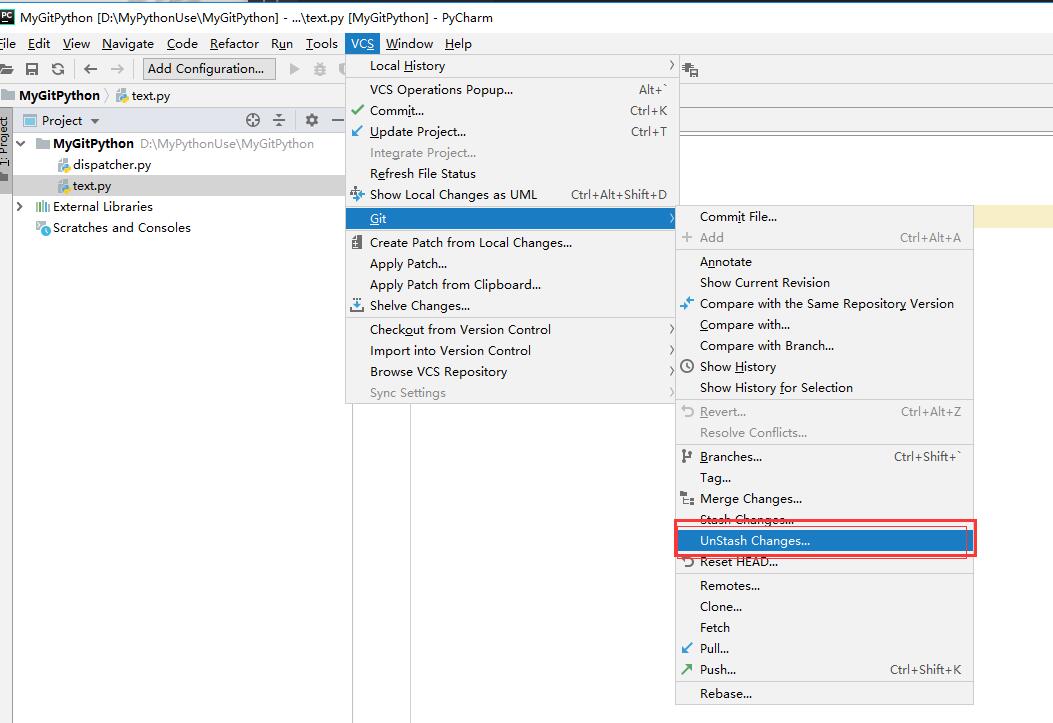This screenshot has height=723, width=1053.
Task: Choose Commit... in VCS menu
Action: click(x=510, y=111)
